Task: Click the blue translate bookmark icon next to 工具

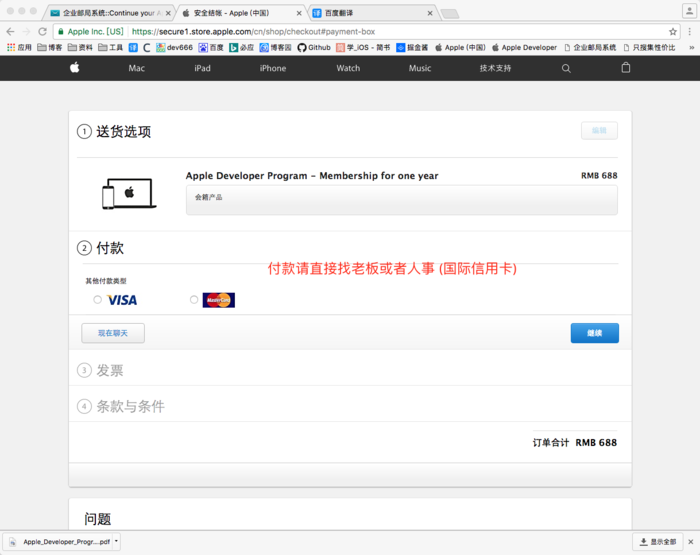Action: click(x=133, y=47)
